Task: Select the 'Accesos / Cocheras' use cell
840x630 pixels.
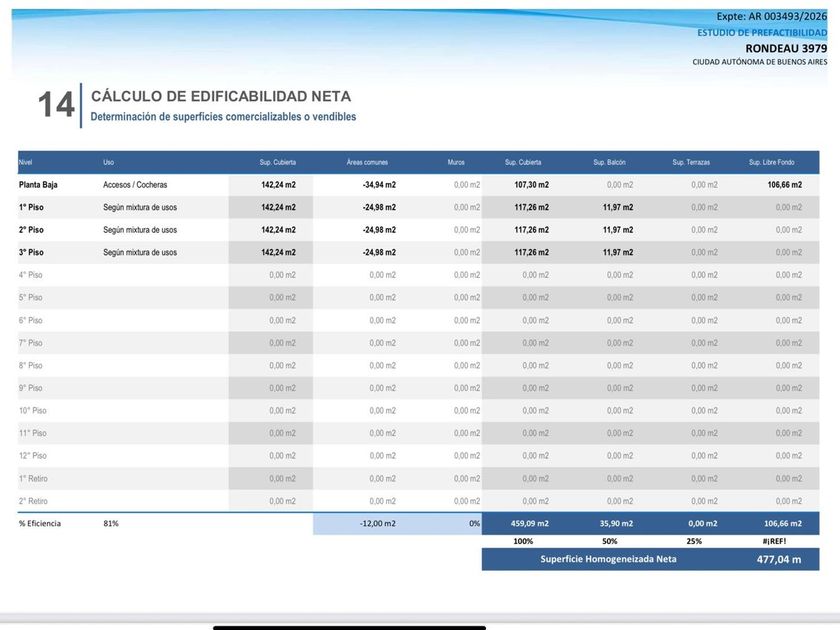Action: pos(135,185)
